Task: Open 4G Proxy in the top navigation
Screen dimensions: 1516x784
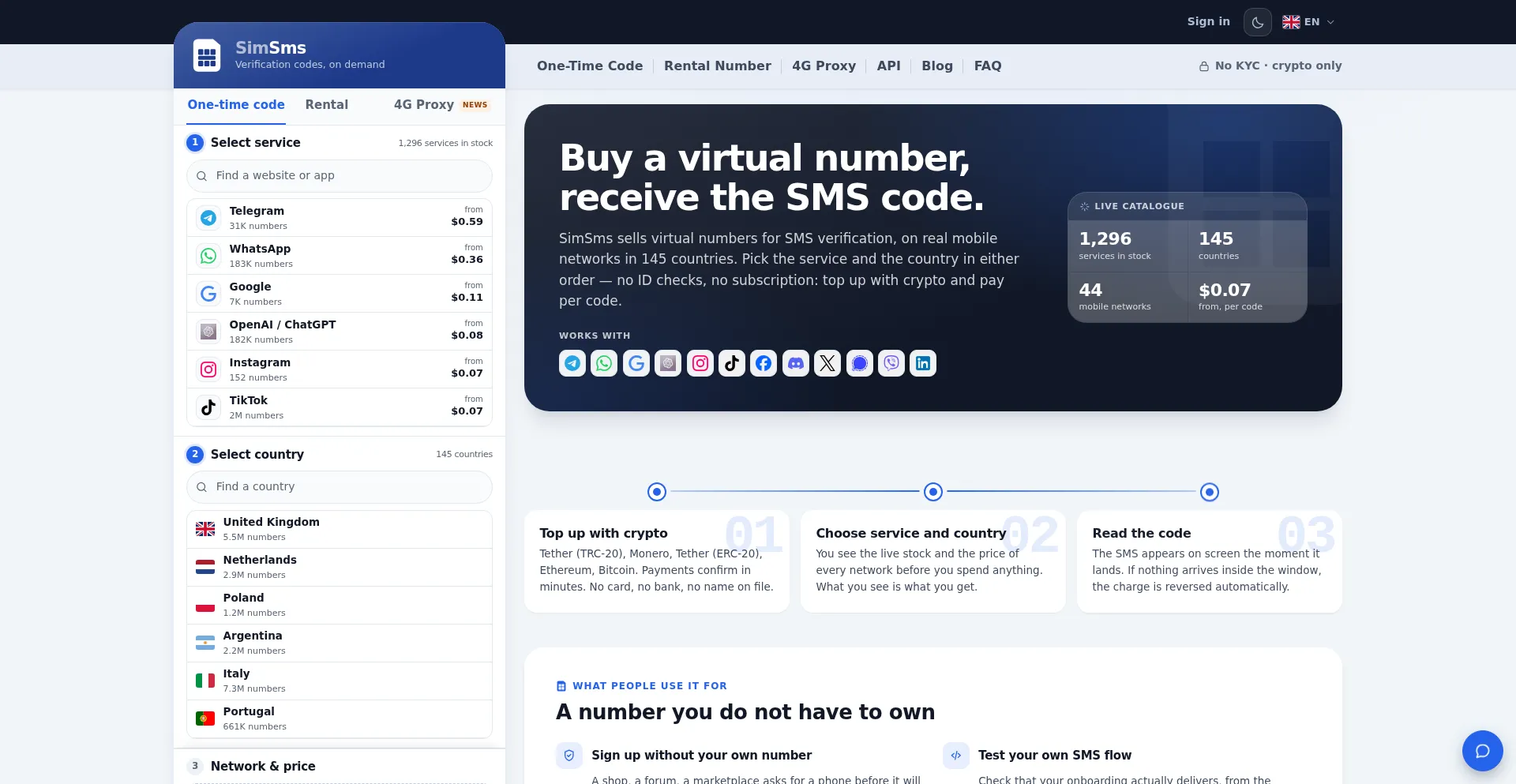Action: [824, 66]
